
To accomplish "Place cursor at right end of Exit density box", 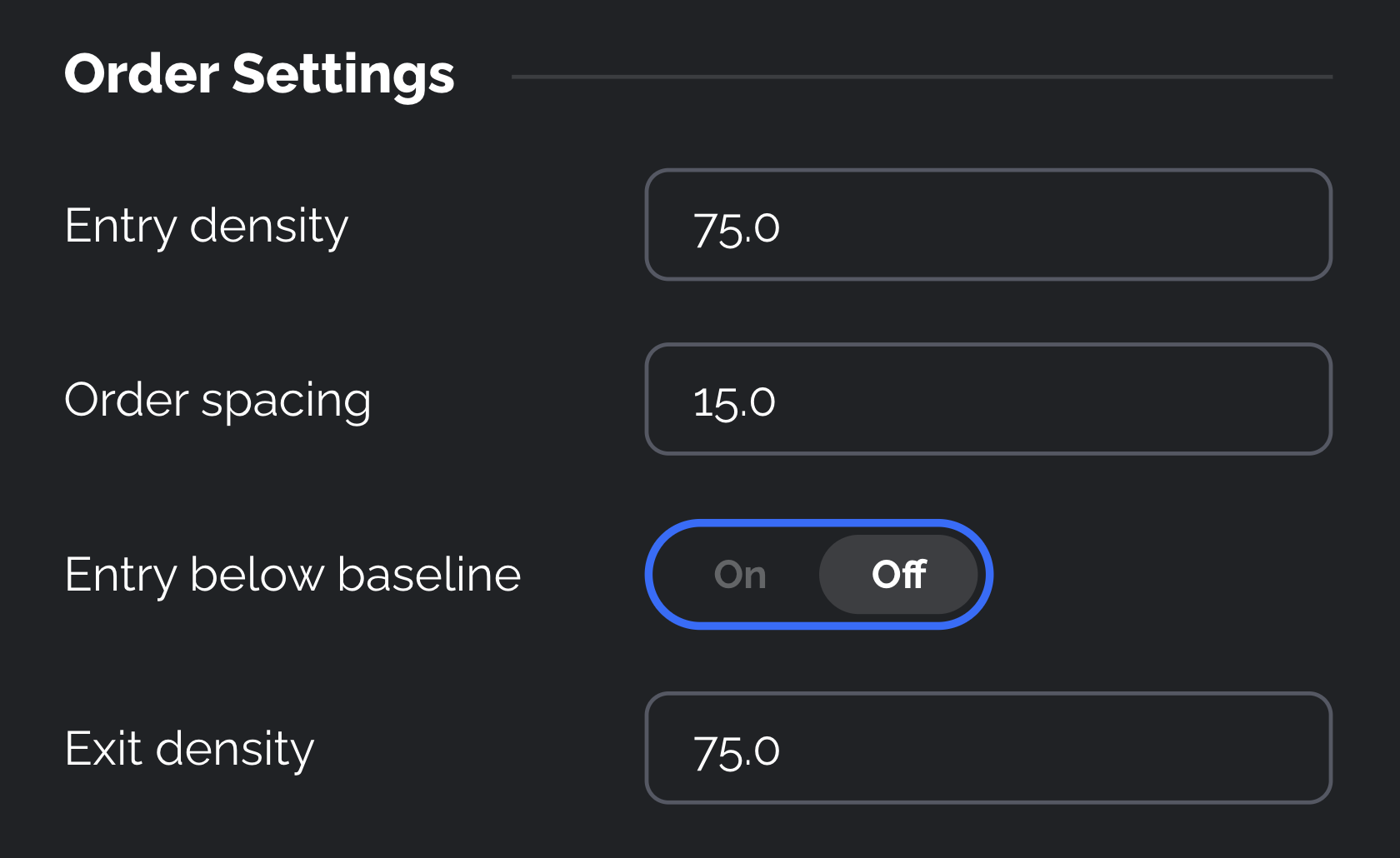I will pos(1300,748).
